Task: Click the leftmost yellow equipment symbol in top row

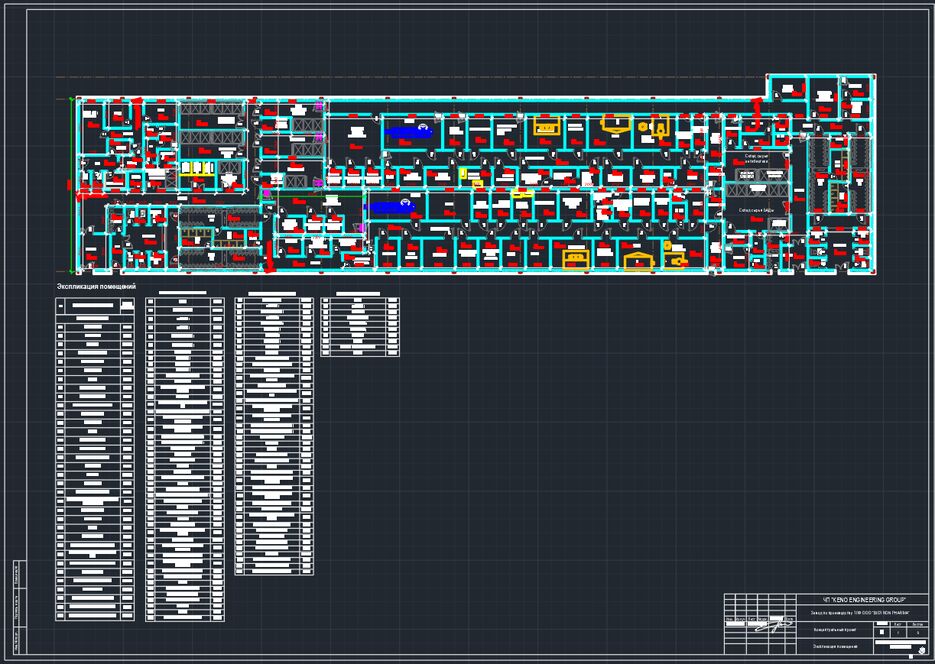Action: tap(546, 126)
